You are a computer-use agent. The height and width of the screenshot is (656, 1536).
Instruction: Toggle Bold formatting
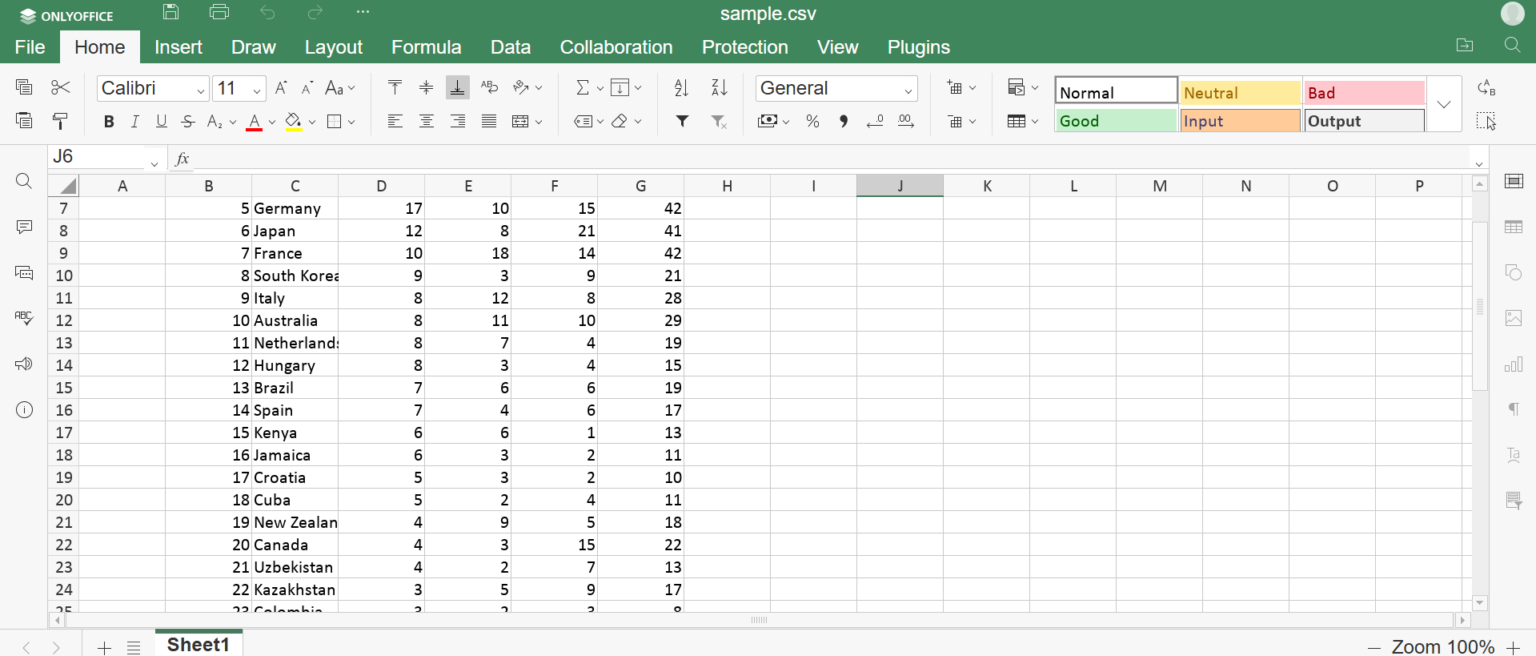109,122
